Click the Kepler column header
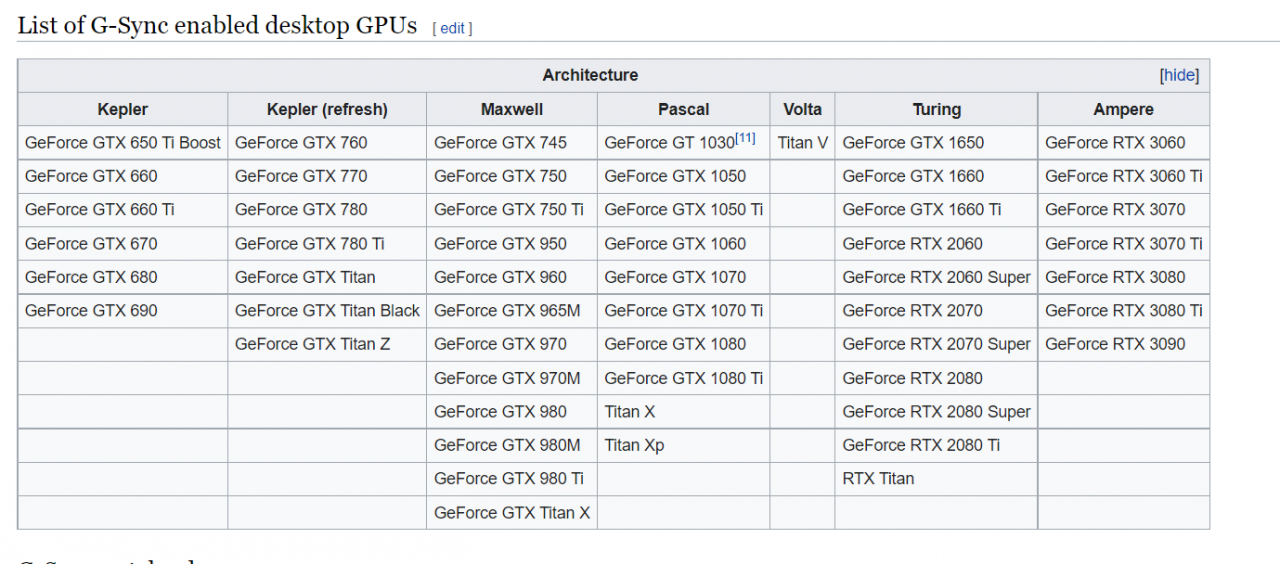The height and width of the screenshot is (564, 1280). point(123,109)
